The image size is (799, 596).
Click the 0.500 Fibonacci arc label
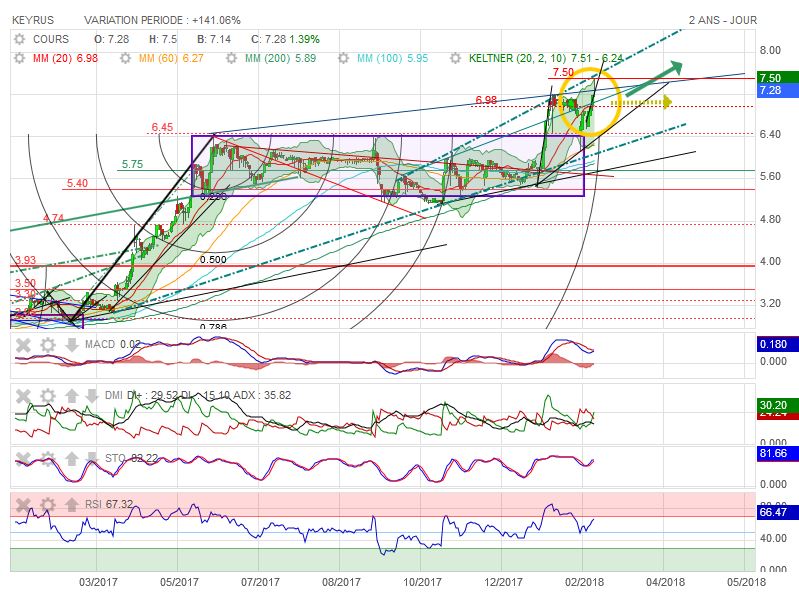[x=213, y=259]
